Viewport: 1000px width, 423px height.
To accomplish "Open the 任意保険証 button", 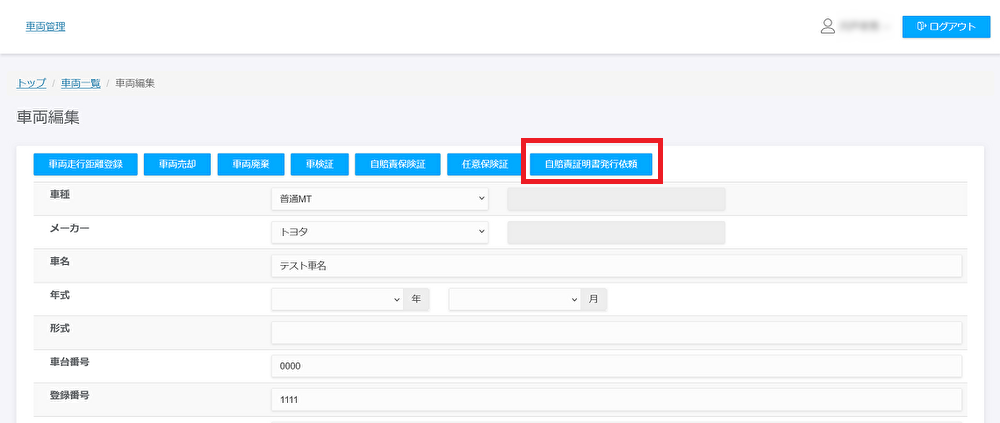I will [485, 164].
